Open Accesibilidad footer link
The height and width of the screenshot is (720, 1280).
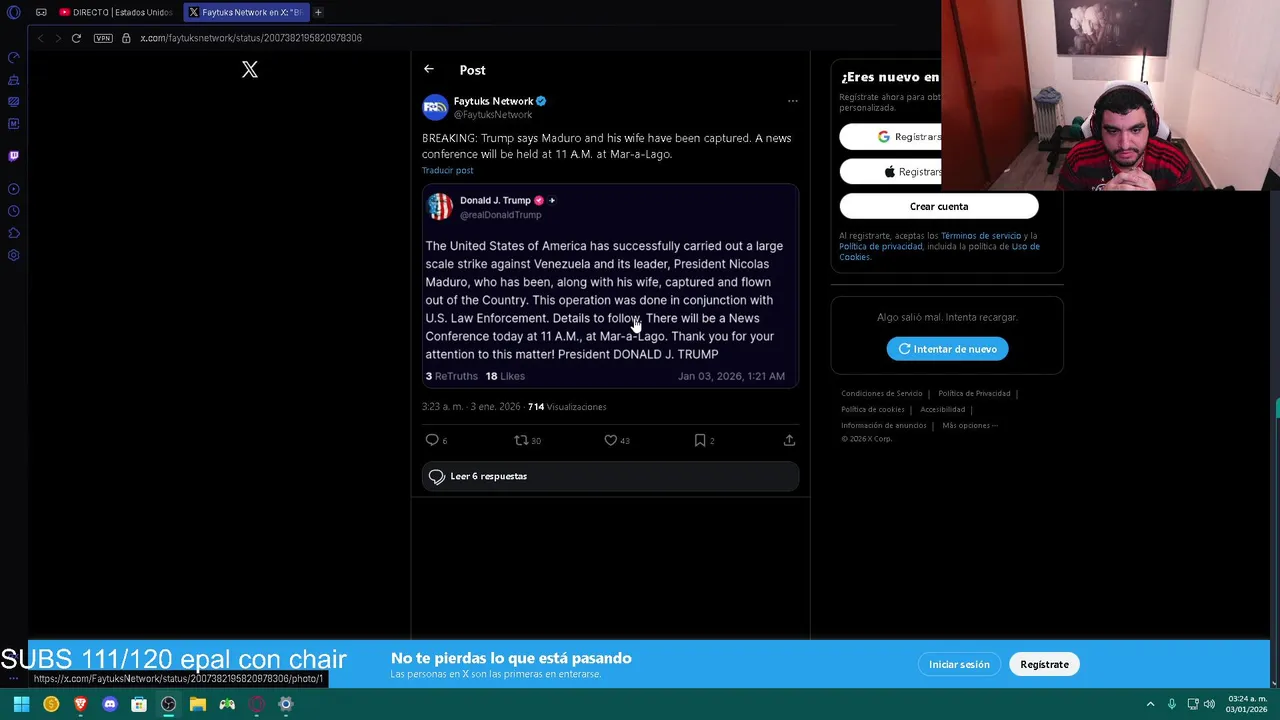click(942, 409)
